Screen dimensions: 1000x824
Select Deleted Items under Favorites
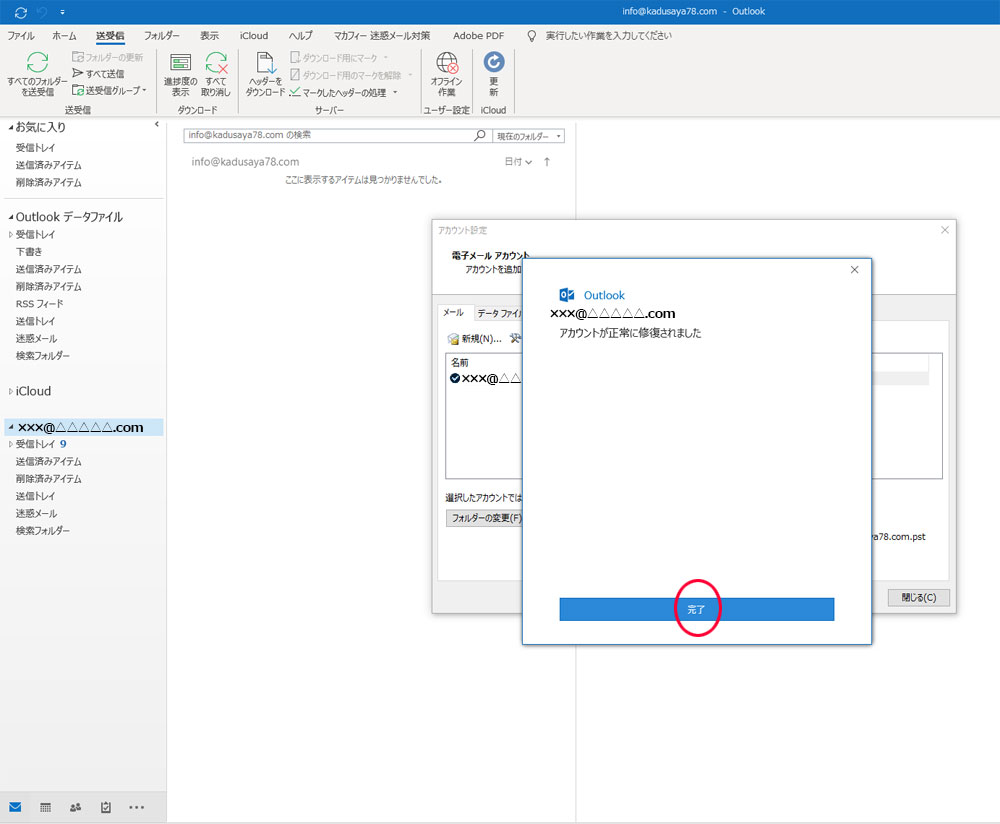pyautogui.click(x=48, y=182)
